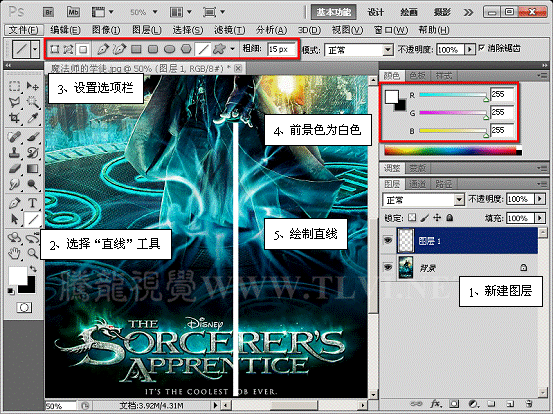Select the Crop tool
This screenshot has height=414, width=553.
[x=14, y=118]
